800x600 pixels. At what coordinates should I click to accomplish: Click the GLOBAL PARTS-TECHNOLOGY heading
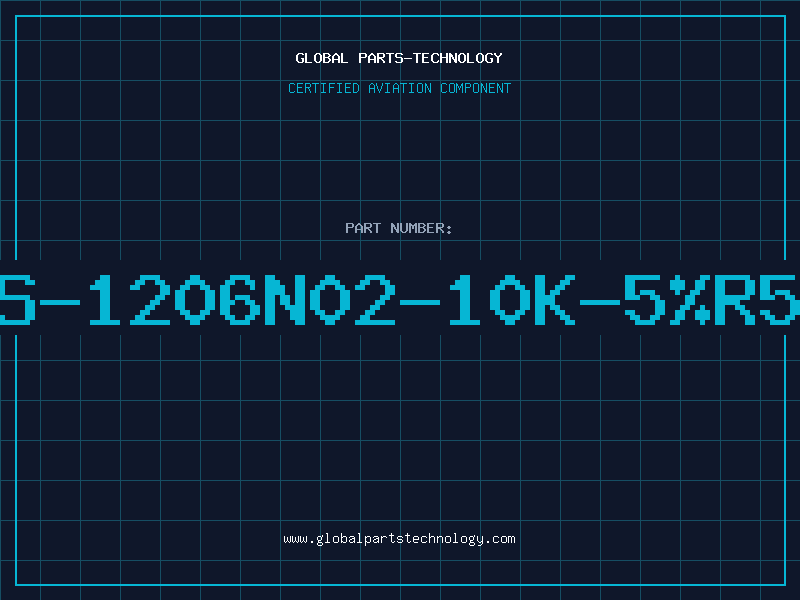tap(399, 58)
